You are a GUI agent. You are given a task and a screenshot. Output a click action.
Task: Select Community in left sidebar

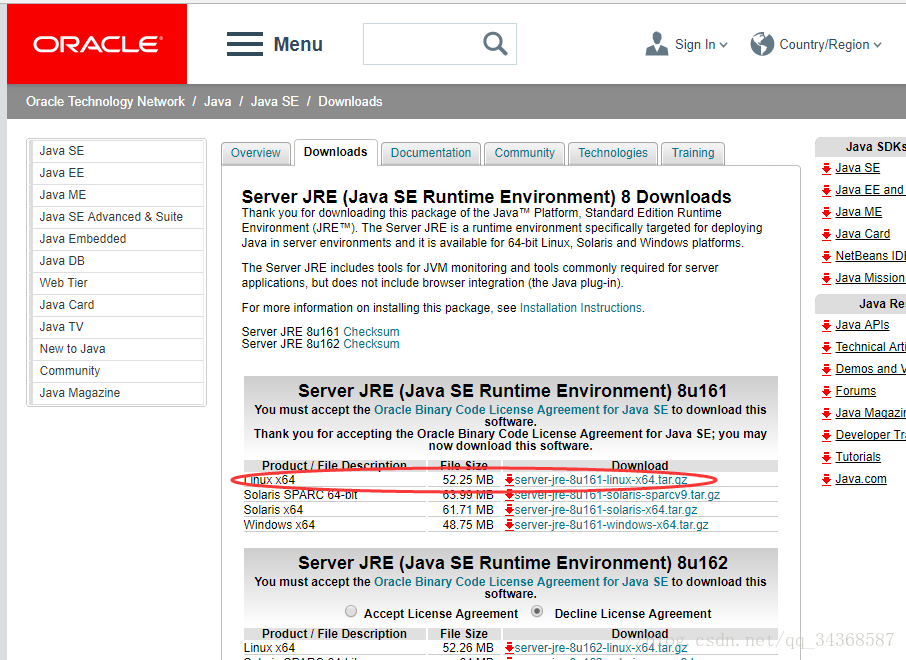[117, 370]
